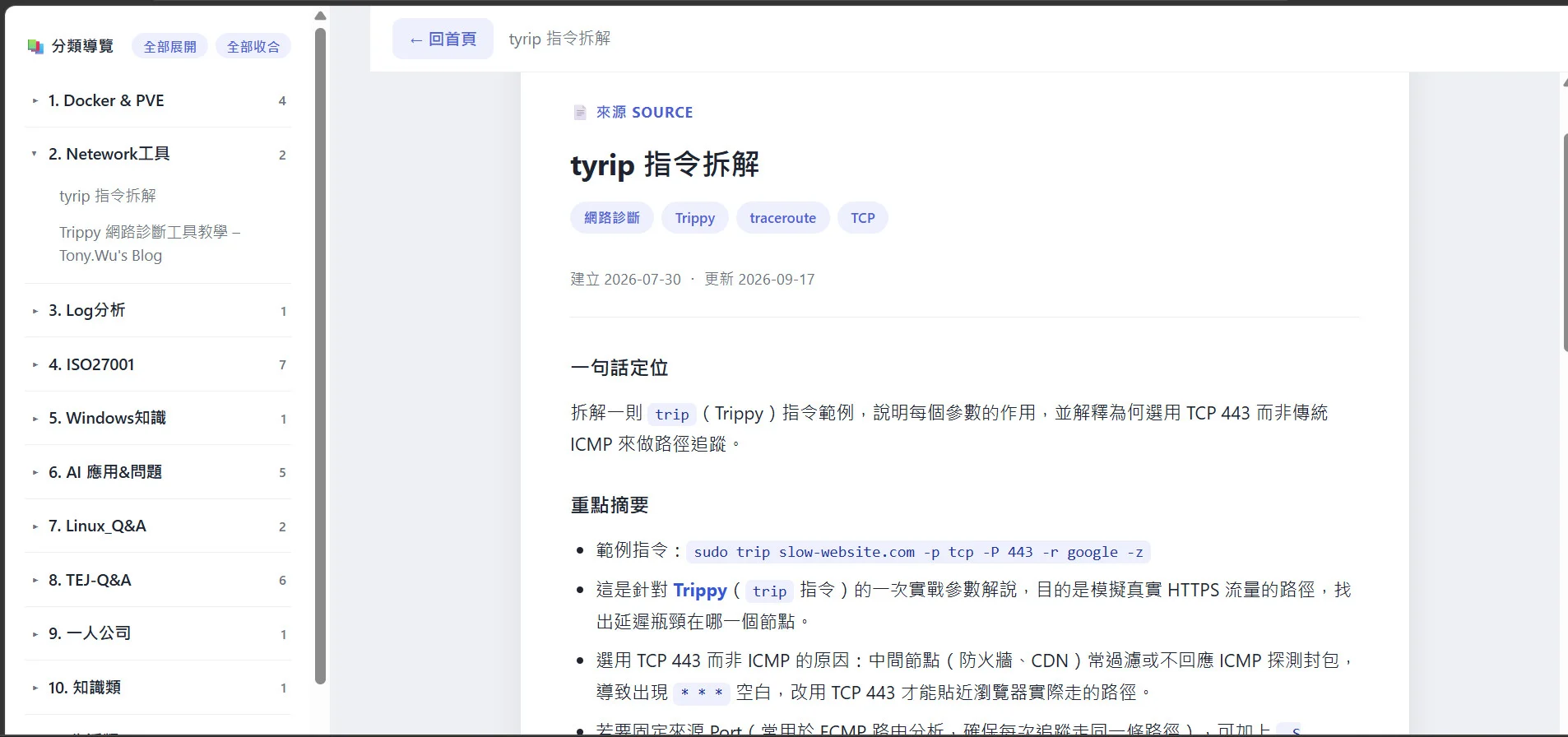
Task: Expand the 4. ISO27001 category
Action: click(158, 364)
